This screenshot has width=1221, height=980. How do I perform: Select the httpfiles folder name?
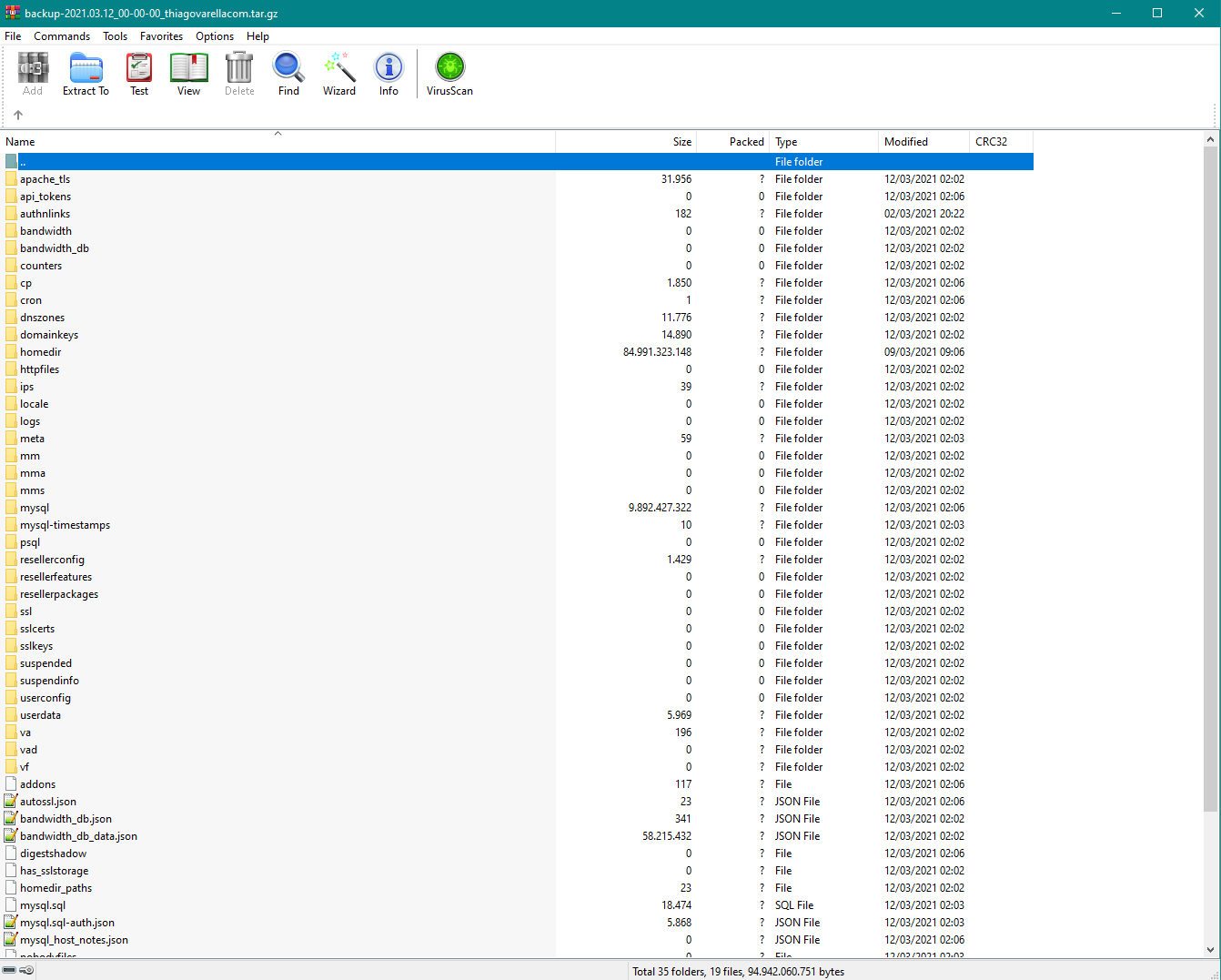40,369
